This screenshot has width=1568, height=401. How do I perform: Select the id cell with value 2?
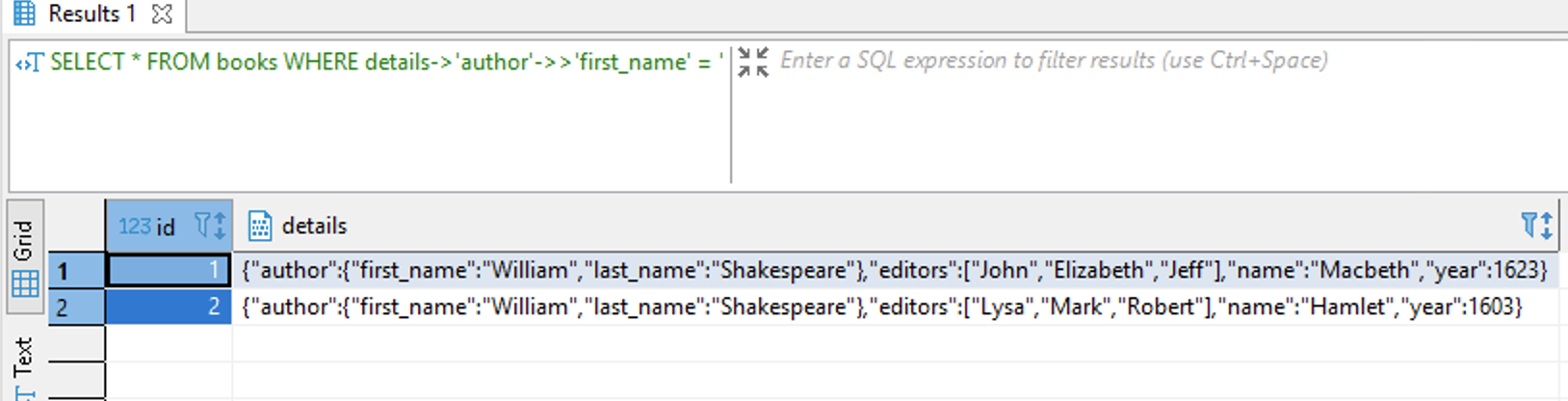click(169, 307)
